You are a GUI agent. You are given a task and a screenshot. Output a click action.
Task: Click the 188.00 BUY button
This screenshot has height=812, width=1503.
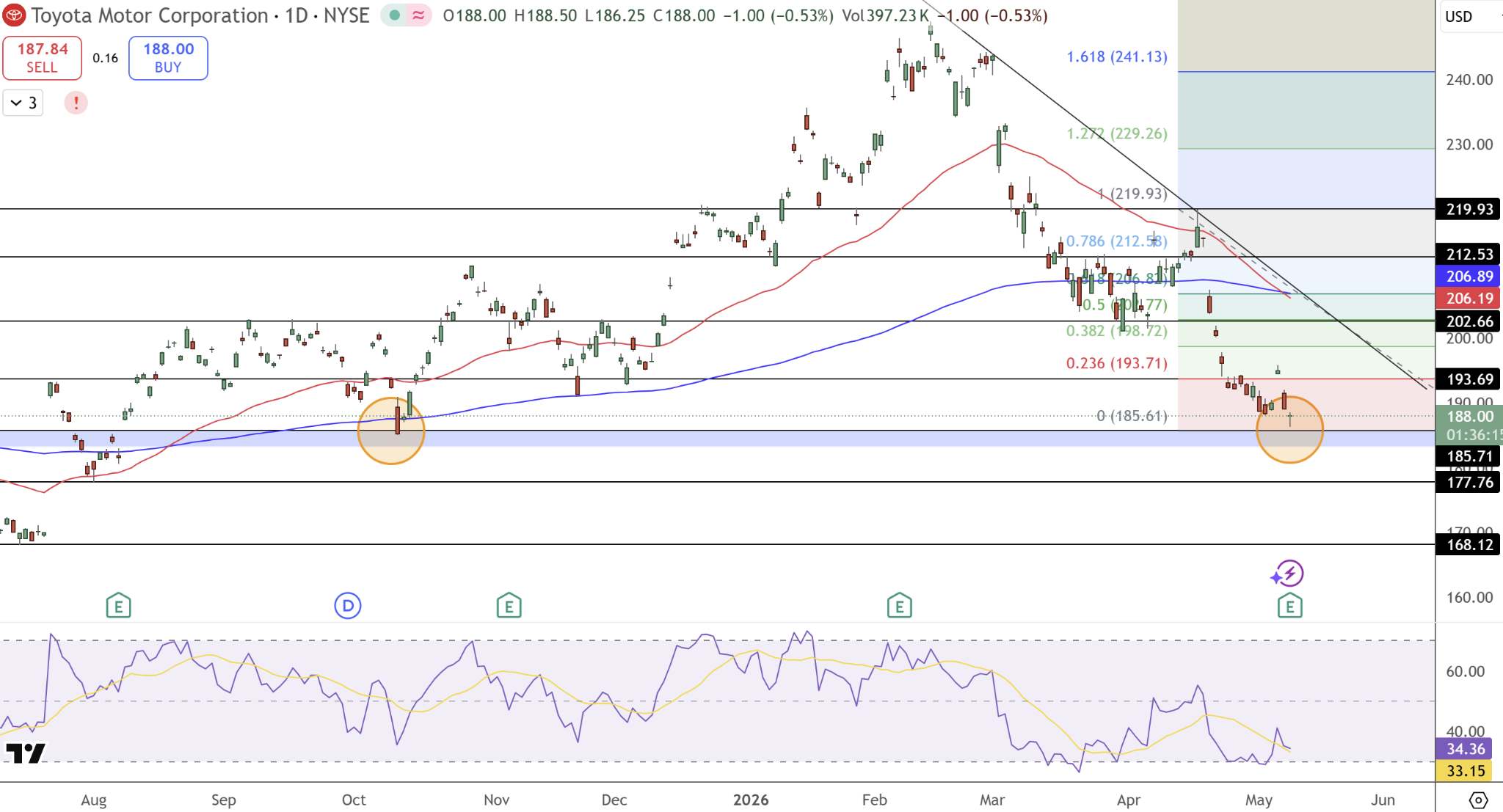tap(168, 58)
